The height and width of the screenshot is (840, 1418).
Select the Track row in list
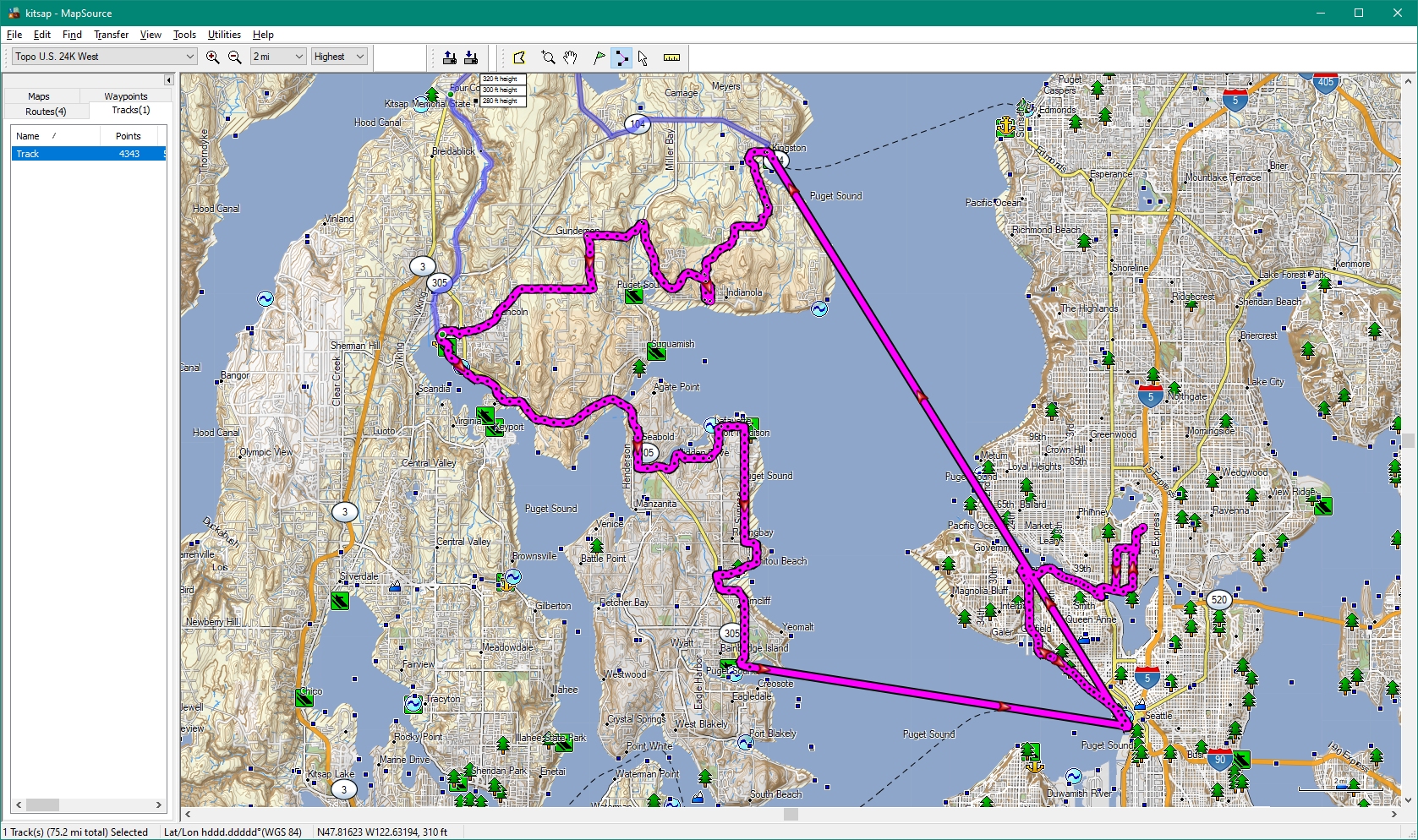tap(85, 154)
